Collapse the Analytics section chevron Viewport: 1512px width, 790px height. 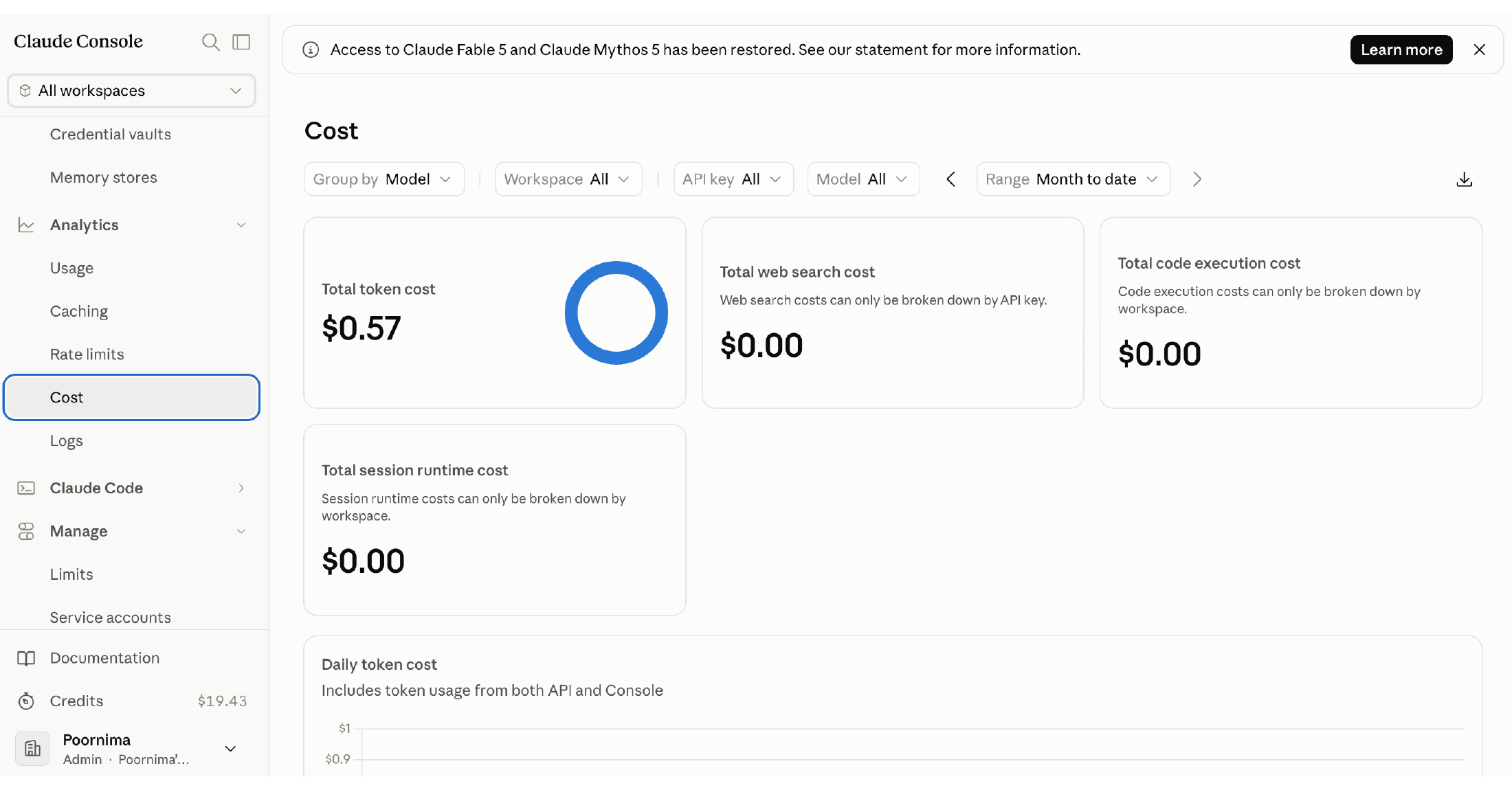tap(241, 225)
